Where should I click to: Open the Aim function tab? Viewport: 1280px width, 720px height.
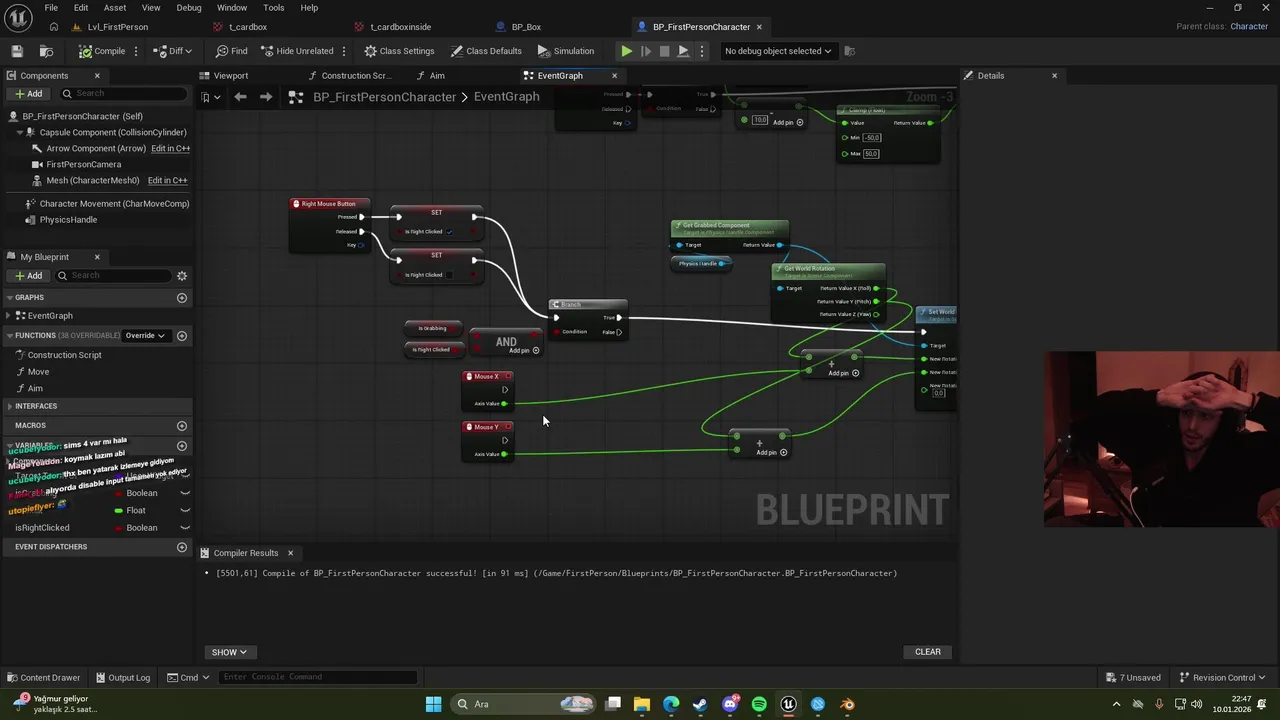pyautogui.click(x=437, y=76)
